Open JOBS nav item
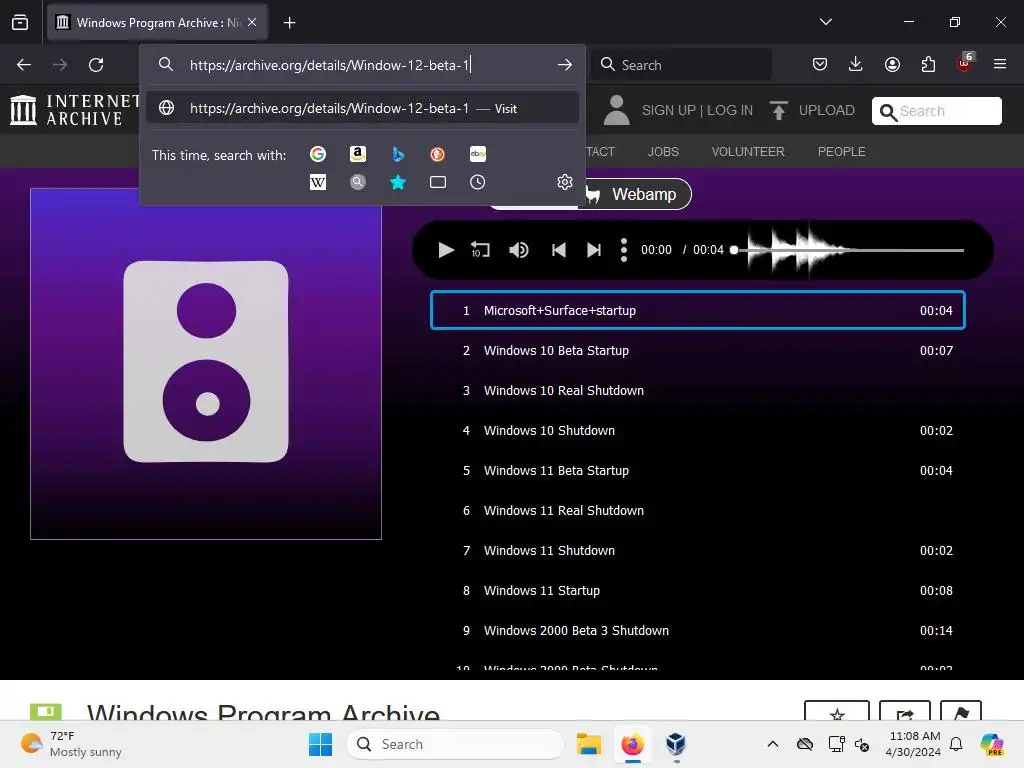Image resolution: width=1024 pixels, height=768 pixels. (663, 152)
